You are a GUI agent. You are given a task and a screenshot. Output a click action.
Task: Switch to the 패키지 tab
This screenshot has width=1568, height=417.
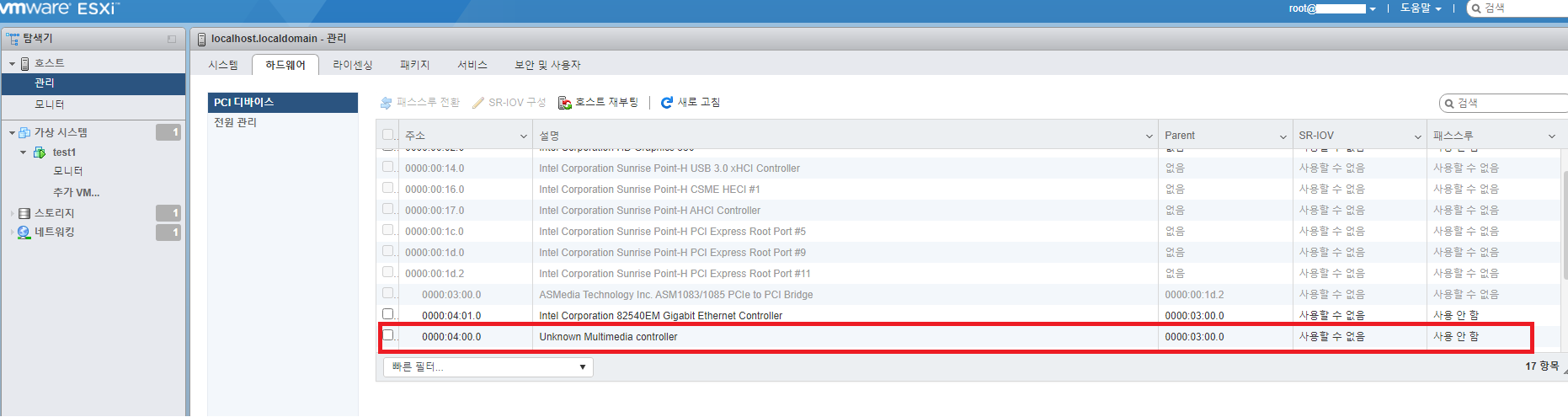415,65
